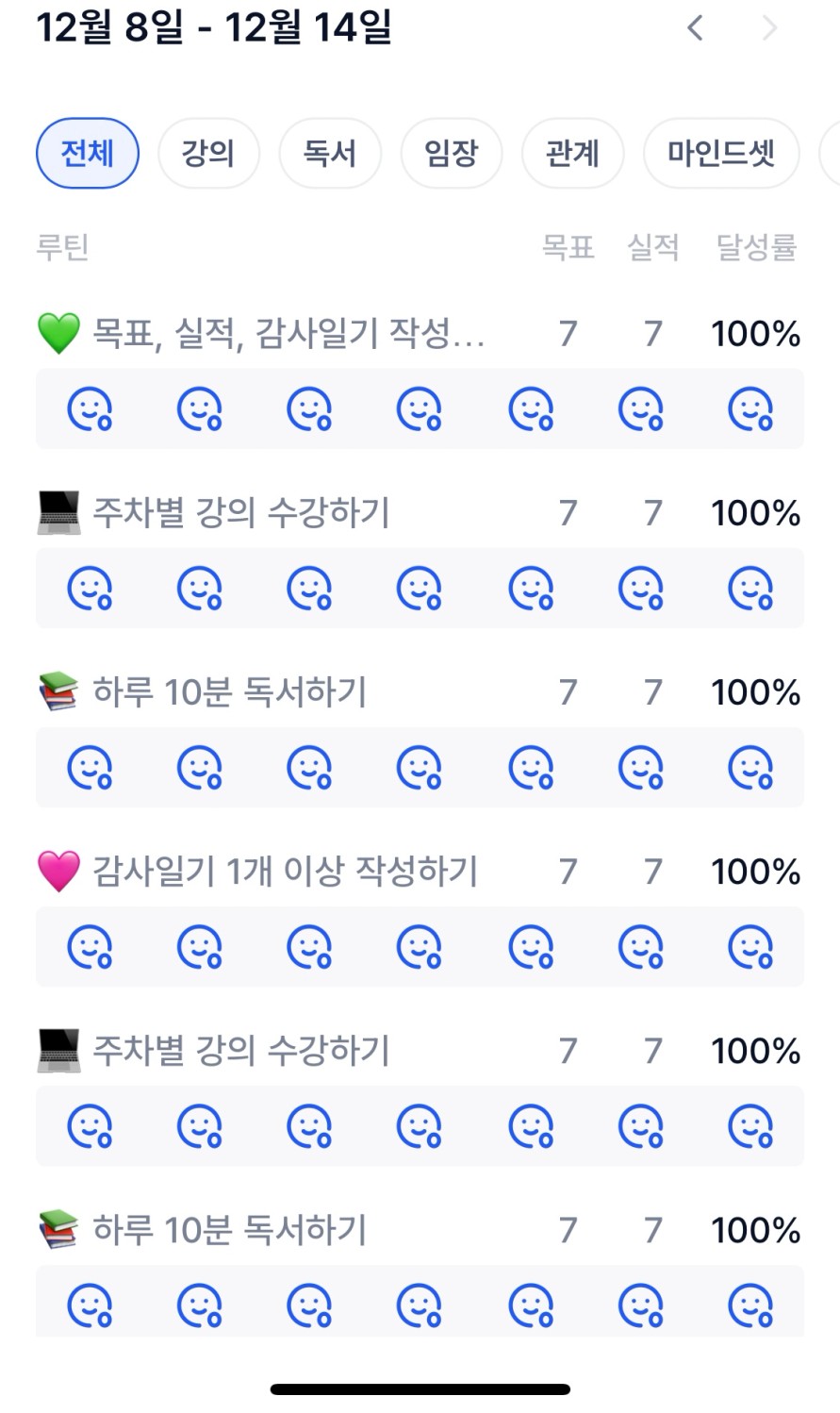Viewport: 840px width, 1413px height.
Task: Click the laptop icon of the first 주차별 강의 routine
Action: [58, 514]
